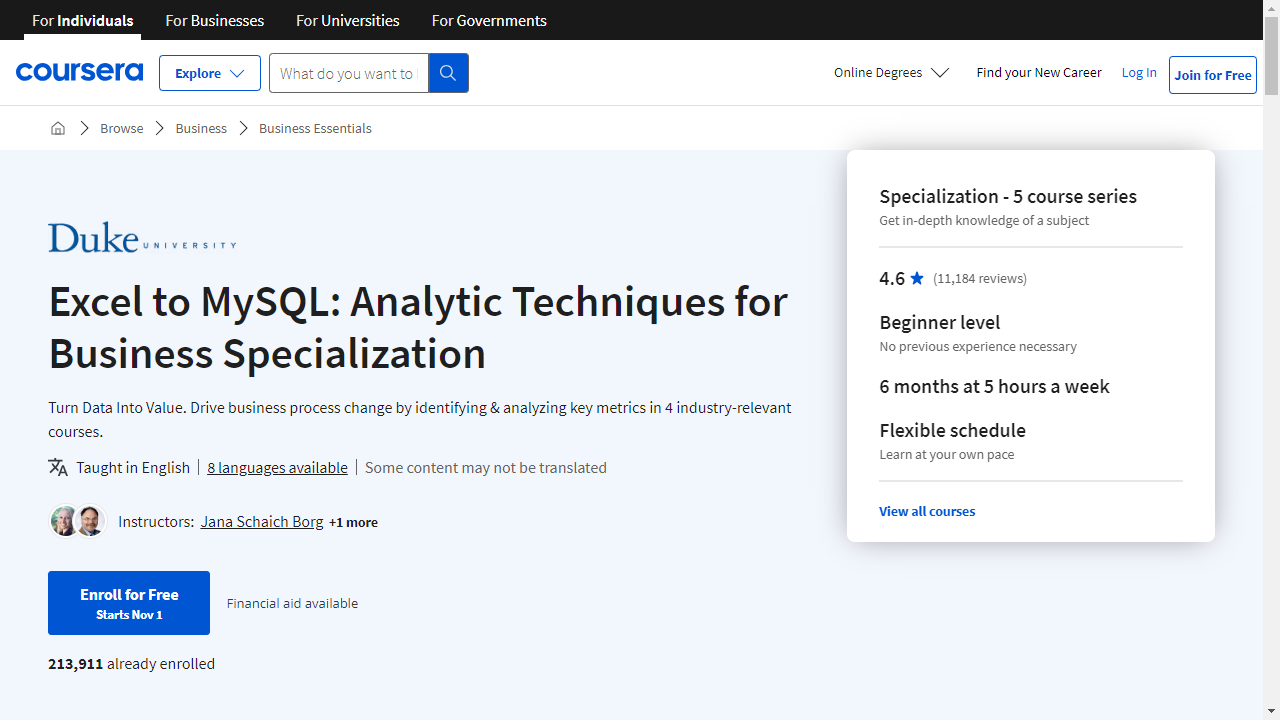Click Enroll for Free button
This screenshot has width=1280, height=720.
129,603
